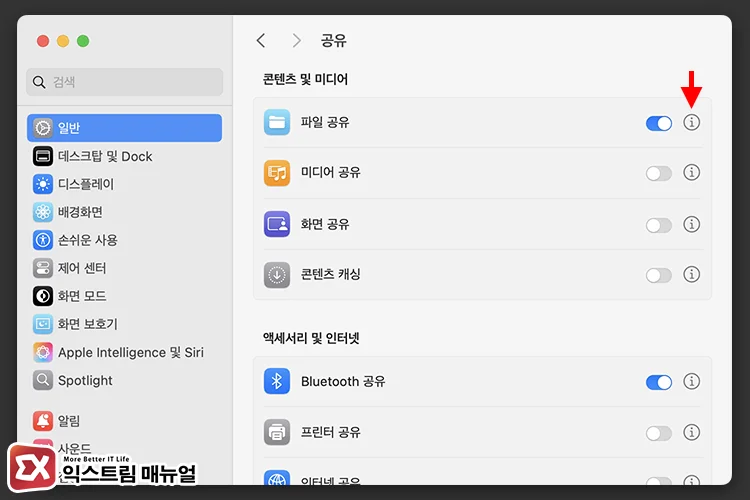Click the 미디어 공유 music icon

click(x=276, y=173)
